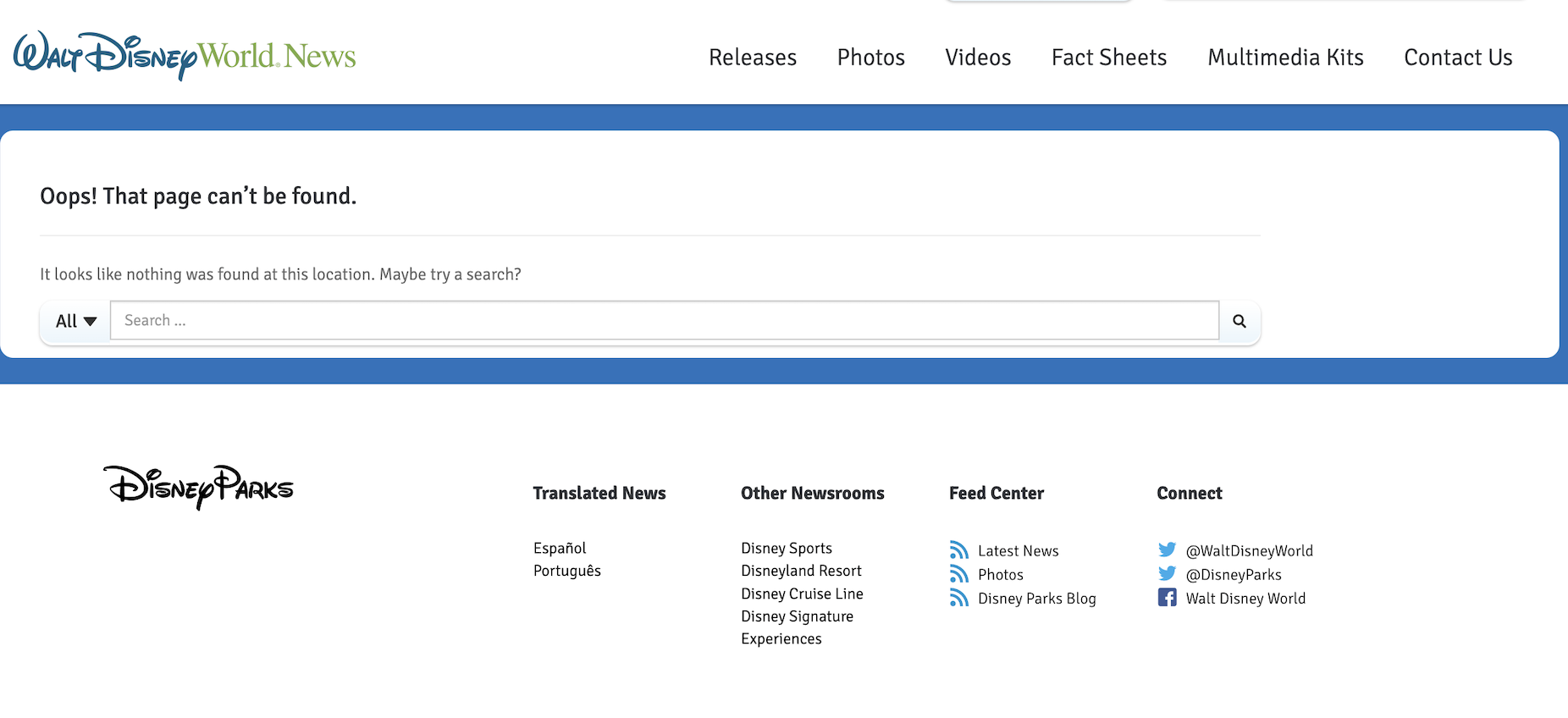Open the Disneyland Resort newsroom link
Screen dimensions: 1568x718
[x=801, y=571]
